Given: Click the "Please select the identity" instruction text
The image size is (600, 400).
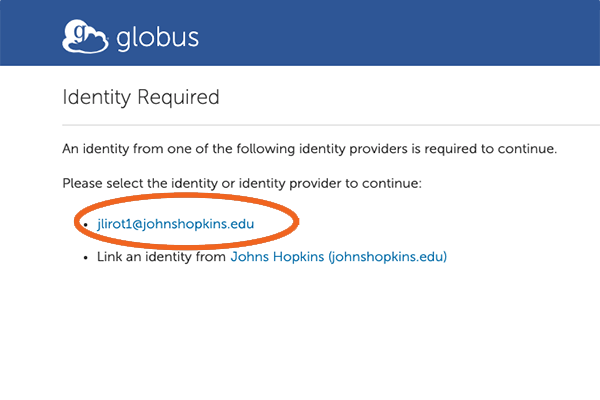Looking at the screenshot, I should [242, 183].
